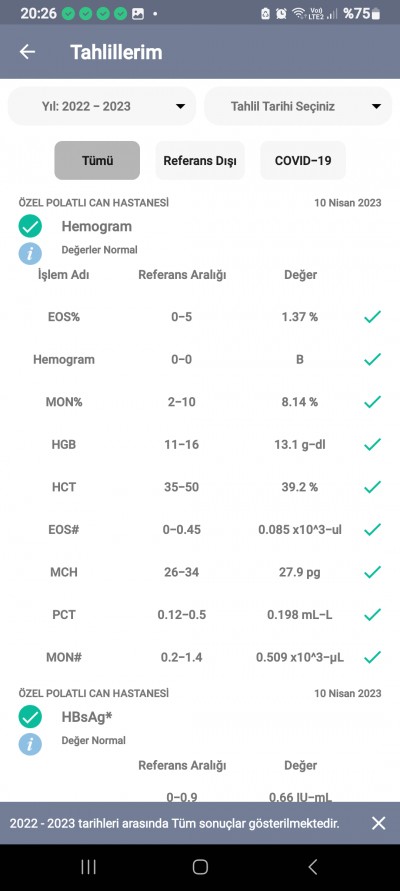Viewport: 400px width, 891px height.
Task: Tap the checkmark on the HGB row
Action: 372,444
